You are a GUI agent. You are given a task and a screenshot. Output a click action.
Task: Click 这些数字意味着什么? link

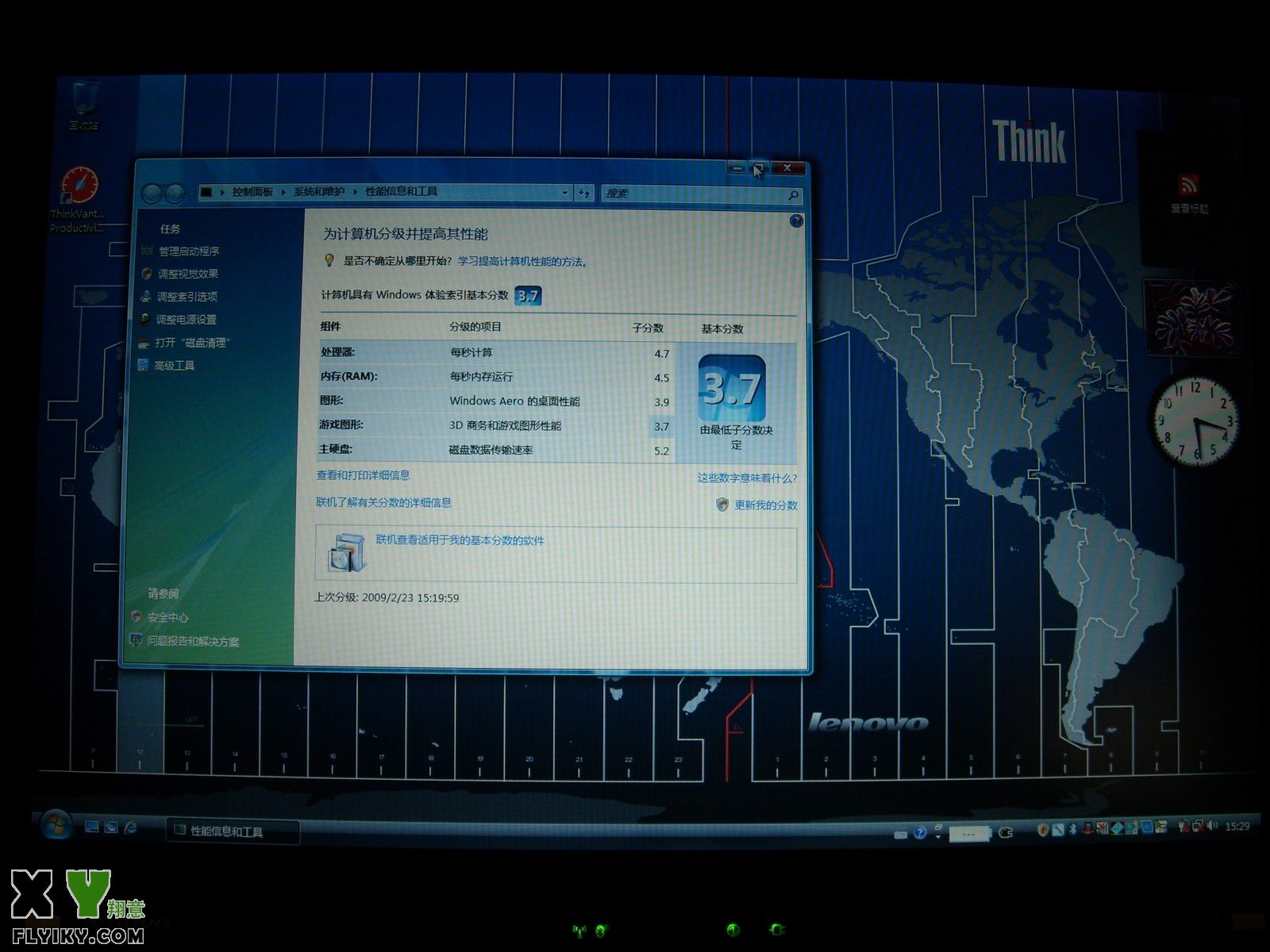[747, 478]
